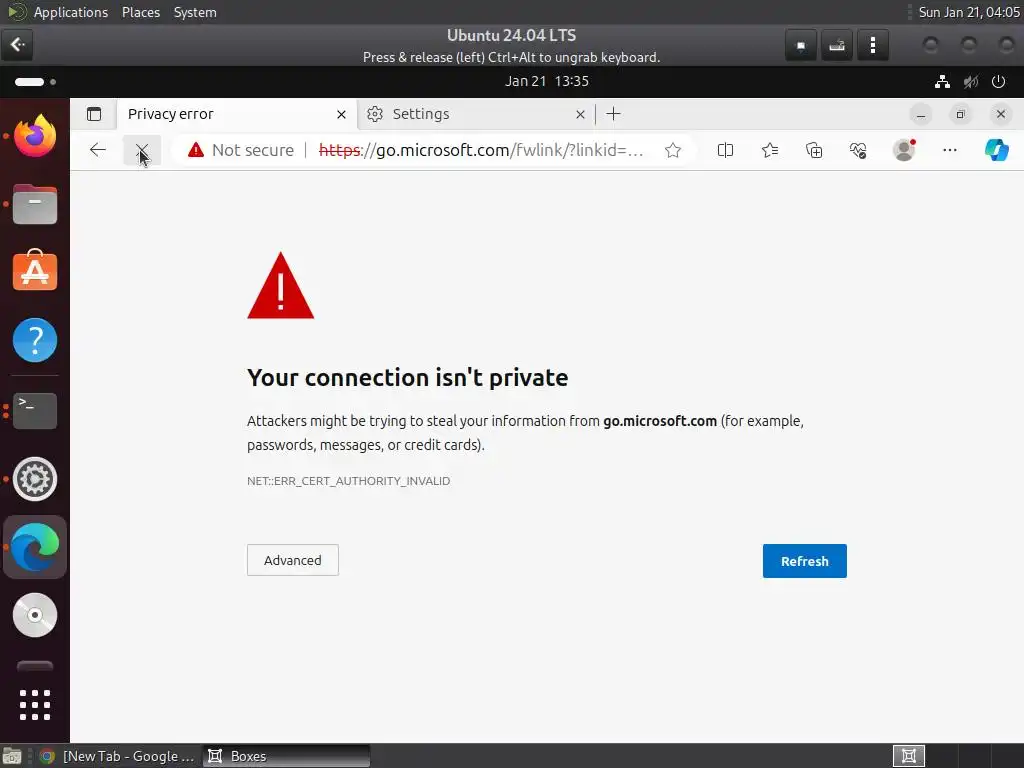Click the Not secure warning icon
This screenshot has width=1024, height=768.
(196, 150)
